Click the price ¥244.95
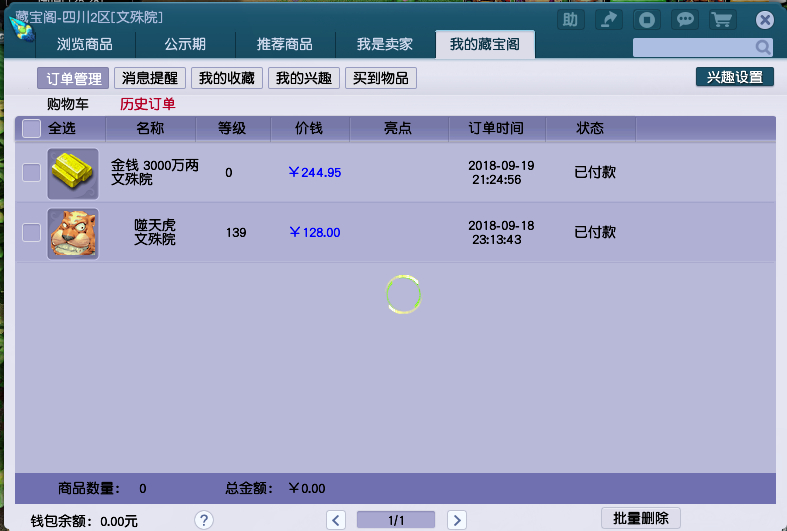The image size is (787, 531). pyautogui.click(x=315, y=173)
